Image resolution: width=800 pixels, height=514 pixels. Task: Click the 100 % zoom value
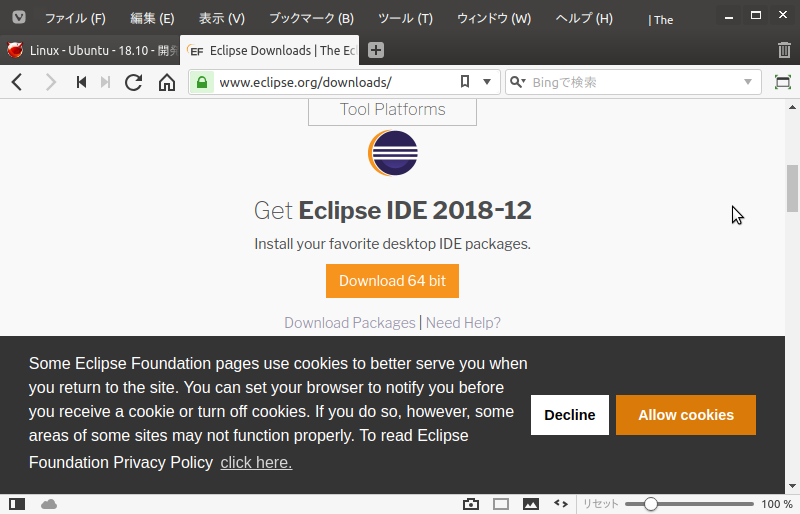(x=777, y=504)
